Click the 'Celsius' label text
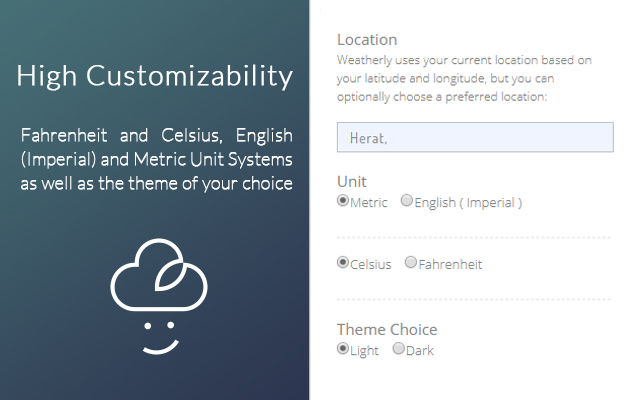This screenshot has height=400, width=640. [371, 265]
